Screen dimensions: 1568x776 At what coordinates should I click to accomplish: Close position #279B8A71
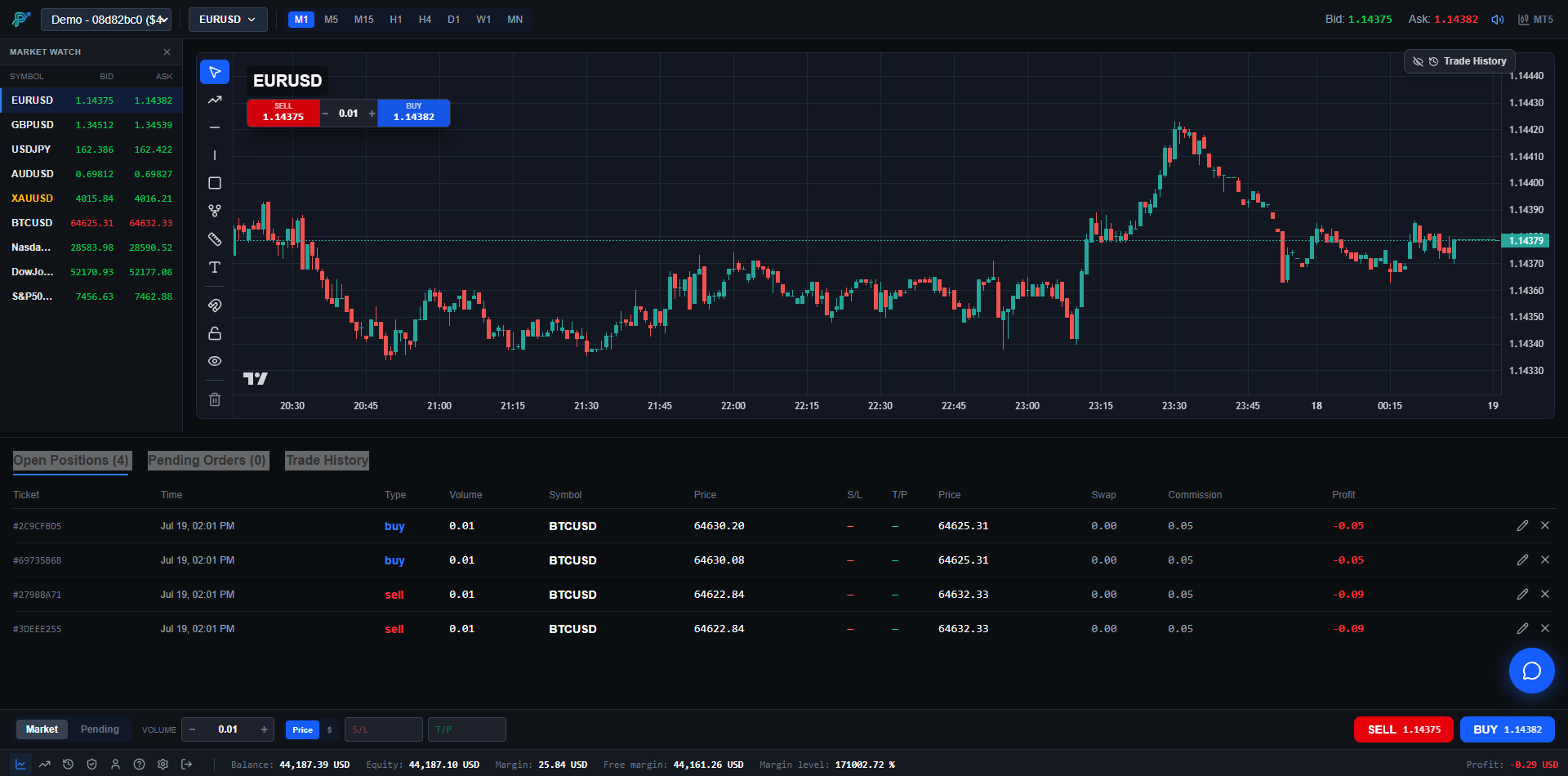point(1545,595)
